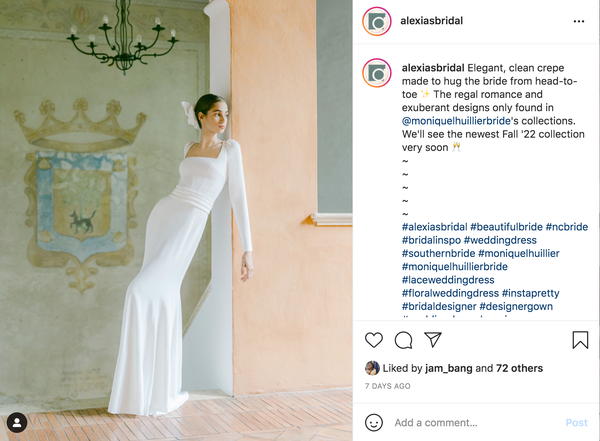View the jam_bang profile link
The image size is (600, 441).
(x=448, y=368)
